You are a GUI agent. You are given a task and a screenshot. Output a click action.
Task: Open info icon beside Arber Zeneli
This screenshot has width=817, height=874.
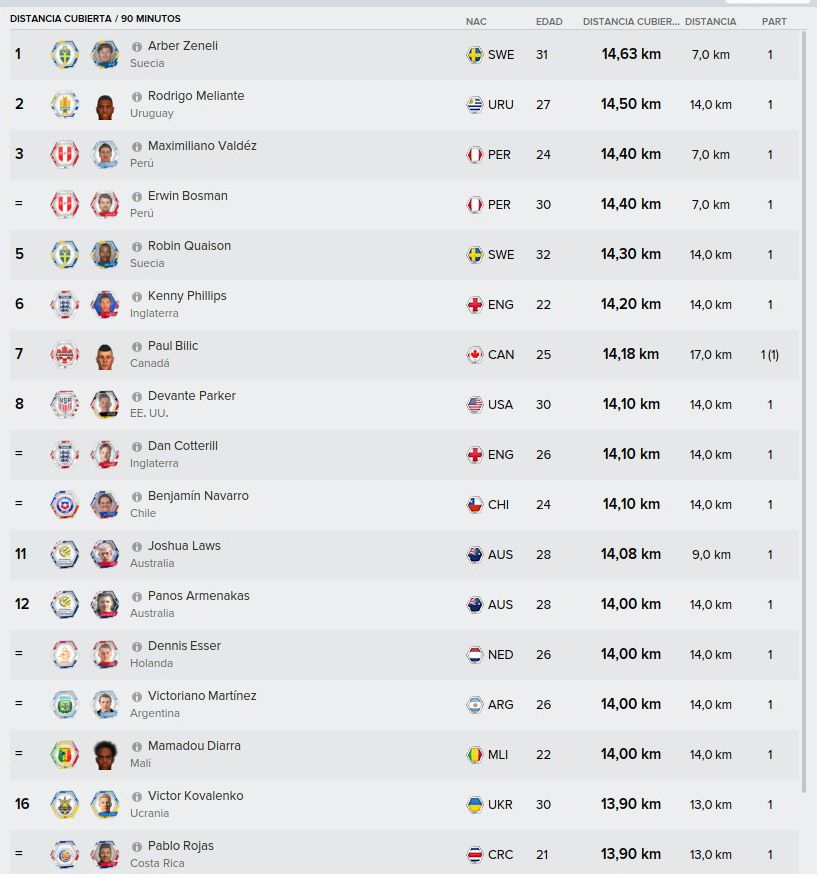tap(137, 47)
